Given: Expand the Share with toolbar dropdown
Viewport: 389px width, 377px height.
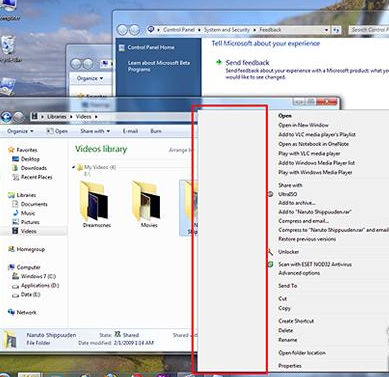Looking at the screenshot, I should (x=95, y=131).
